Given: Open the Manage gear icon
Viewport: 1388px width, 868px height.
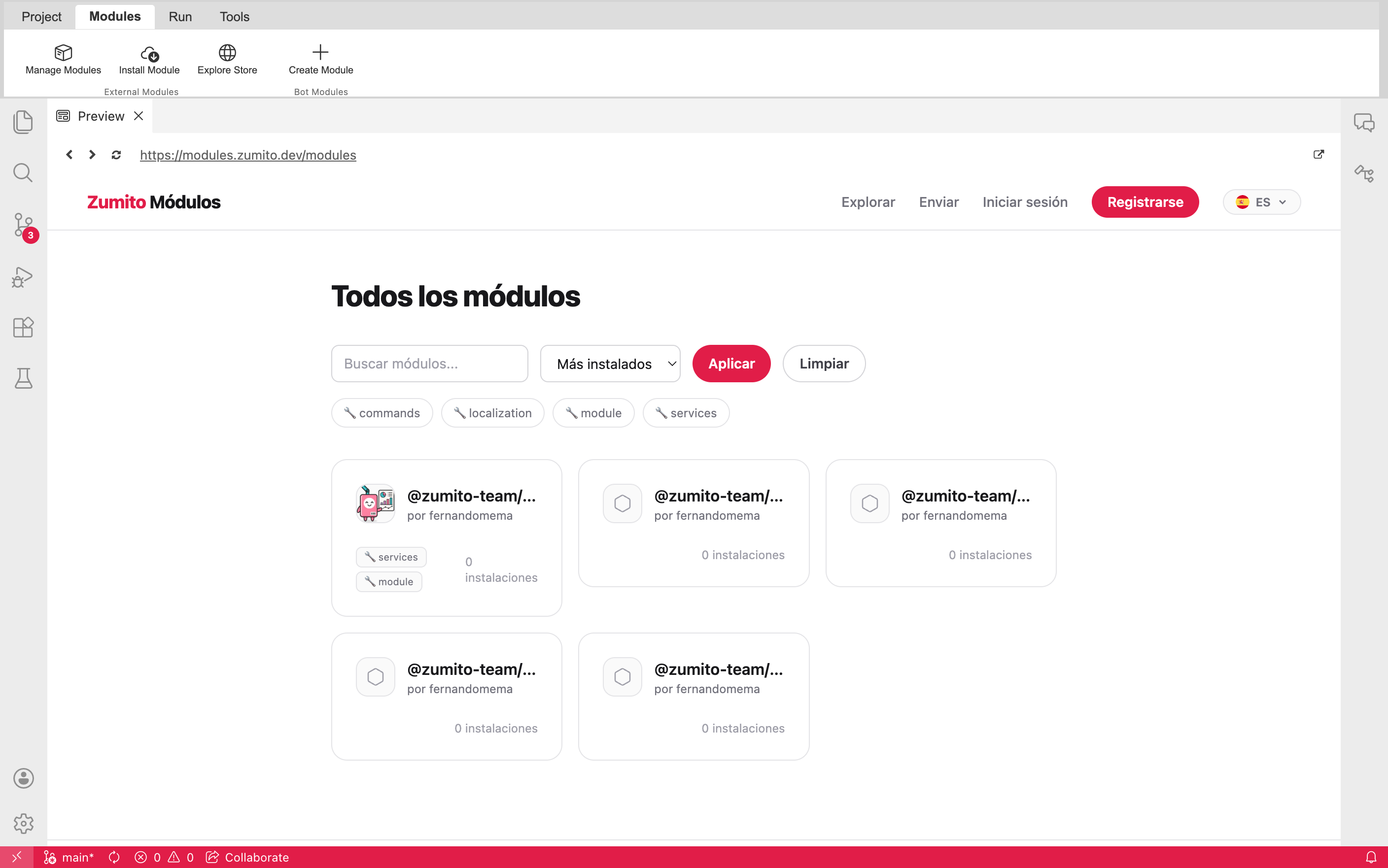Looking at the screenshot, I should click(x=23, y=824).
